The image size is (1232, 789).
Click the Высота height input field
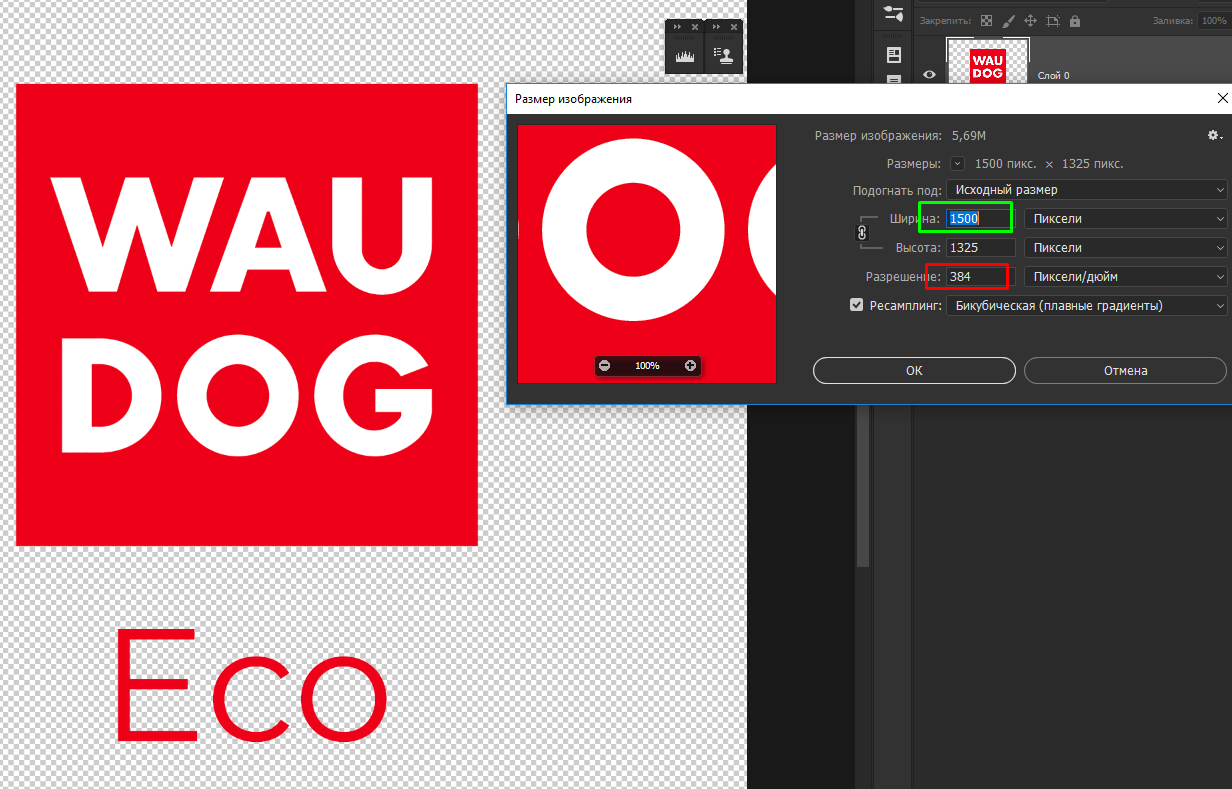(x=980, y=247)
